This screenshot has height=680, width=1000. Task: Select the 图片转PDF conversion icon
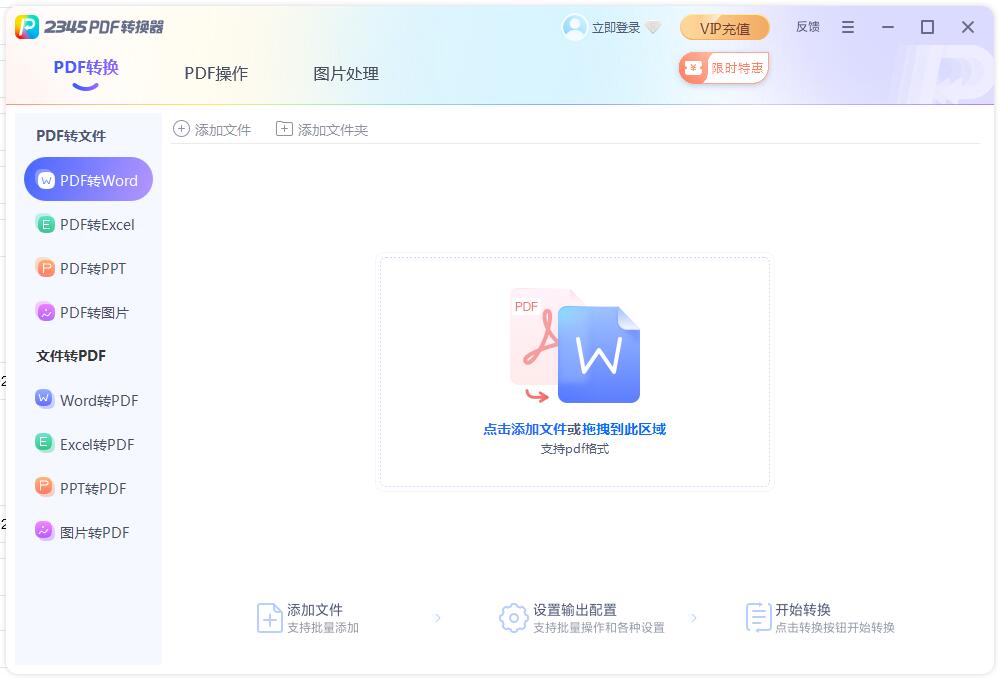(x=46, y=532)
